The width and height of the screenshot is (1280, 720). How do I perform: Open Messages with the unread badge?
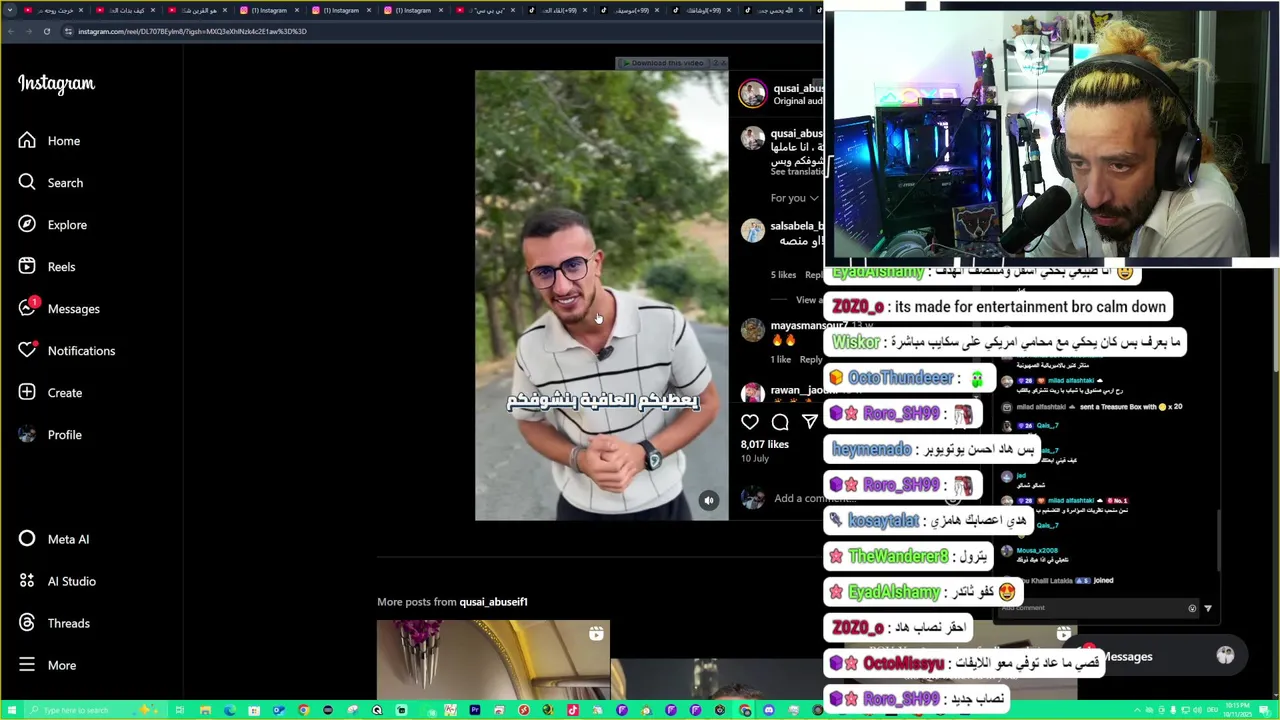pos(58,309)
